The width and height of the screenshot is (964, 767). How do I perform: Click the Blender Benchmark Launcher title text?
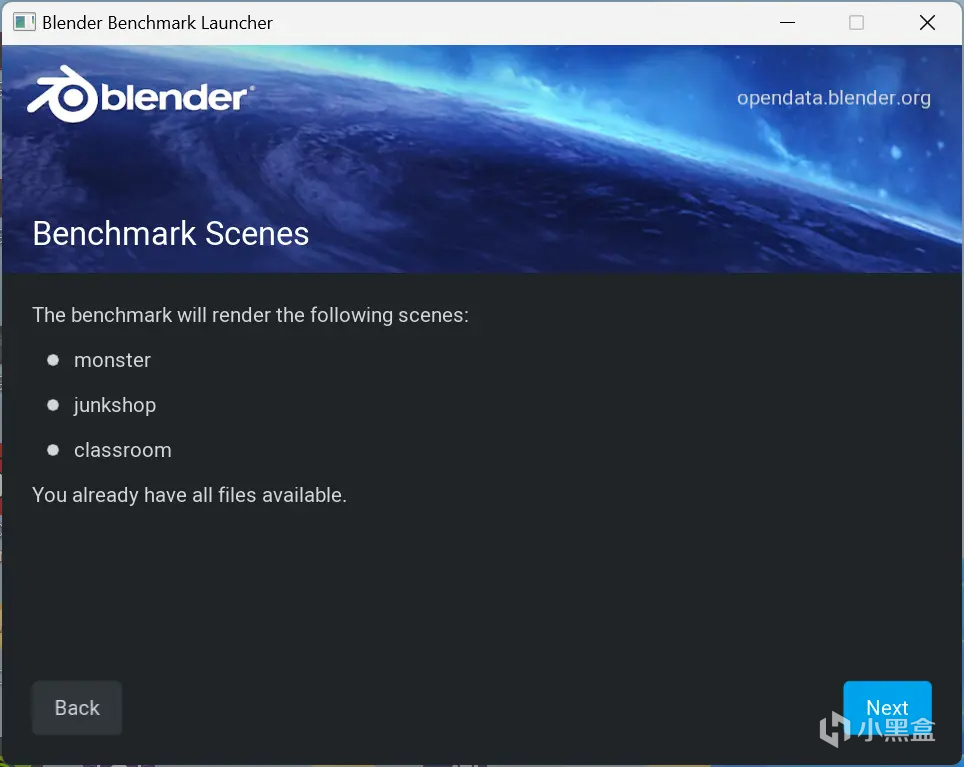pos(157,23)
